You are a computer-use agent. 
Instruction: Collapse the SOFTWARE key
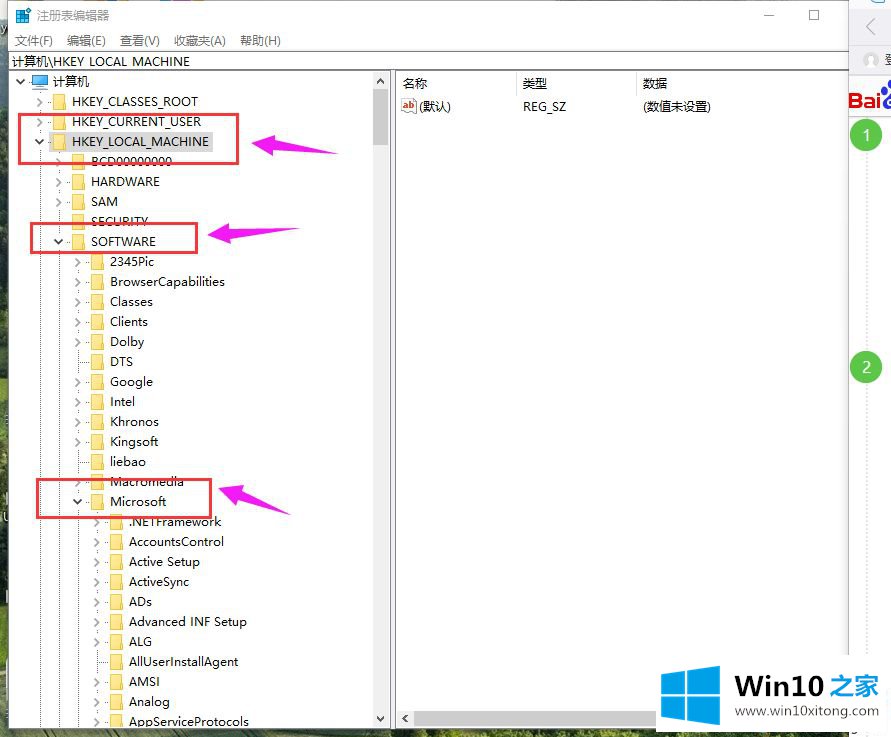(x=59, y=241)
